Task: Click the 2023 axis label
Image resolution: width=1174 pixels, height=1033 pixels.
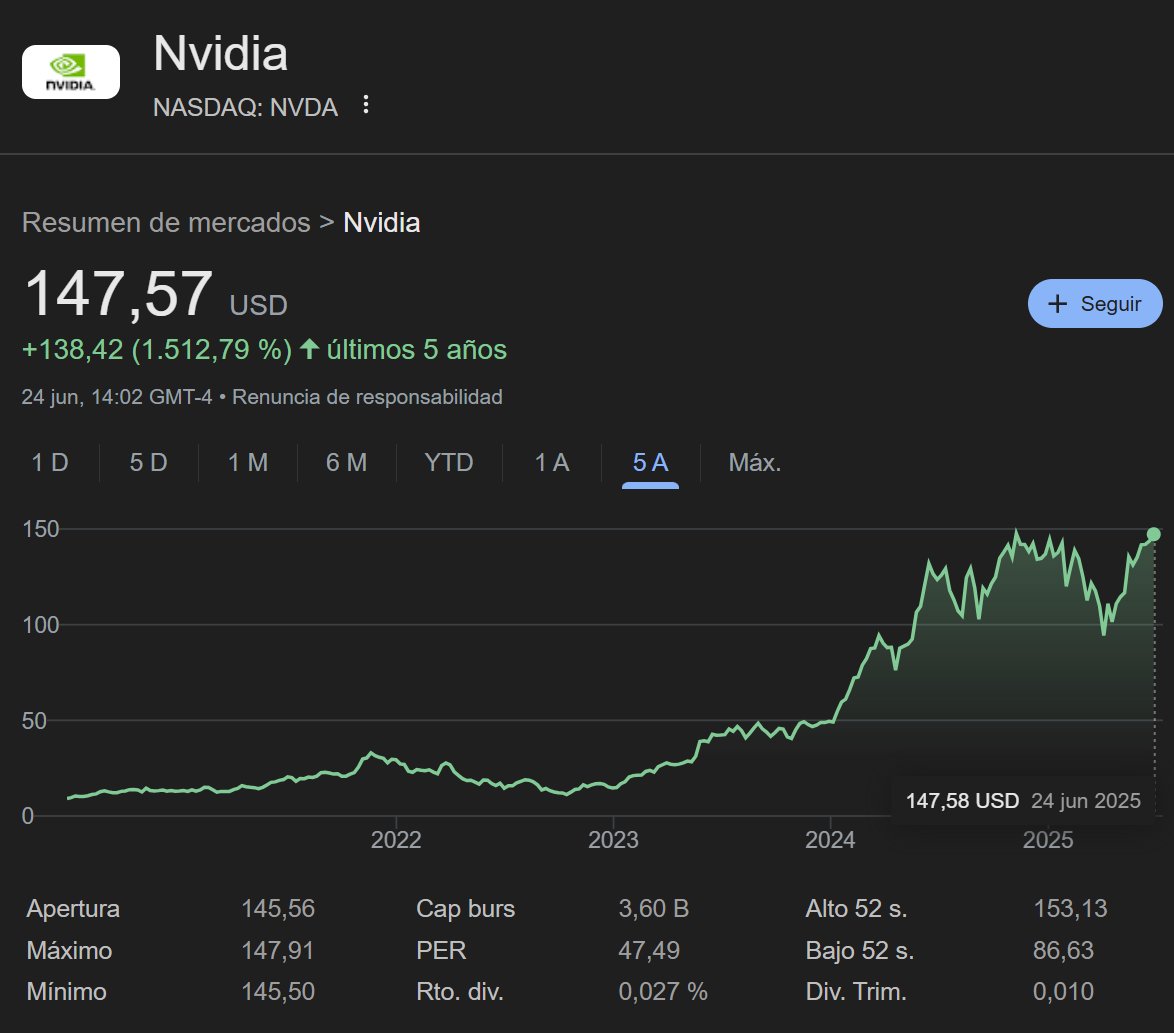Action: coord(613,840)
